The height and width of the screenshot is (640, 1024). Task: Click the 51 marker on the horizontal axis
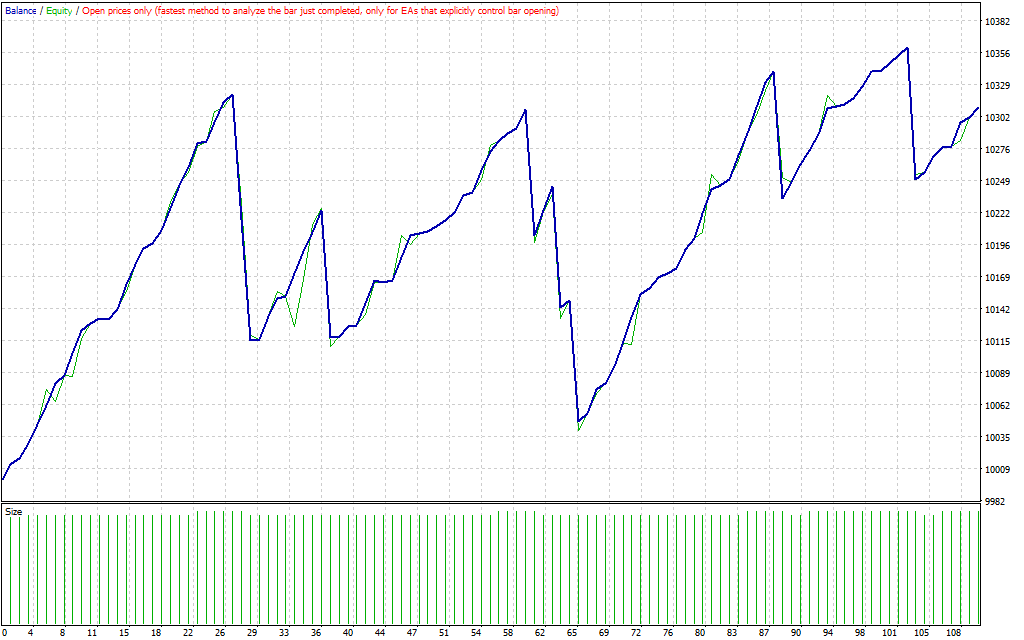[444, 633]
